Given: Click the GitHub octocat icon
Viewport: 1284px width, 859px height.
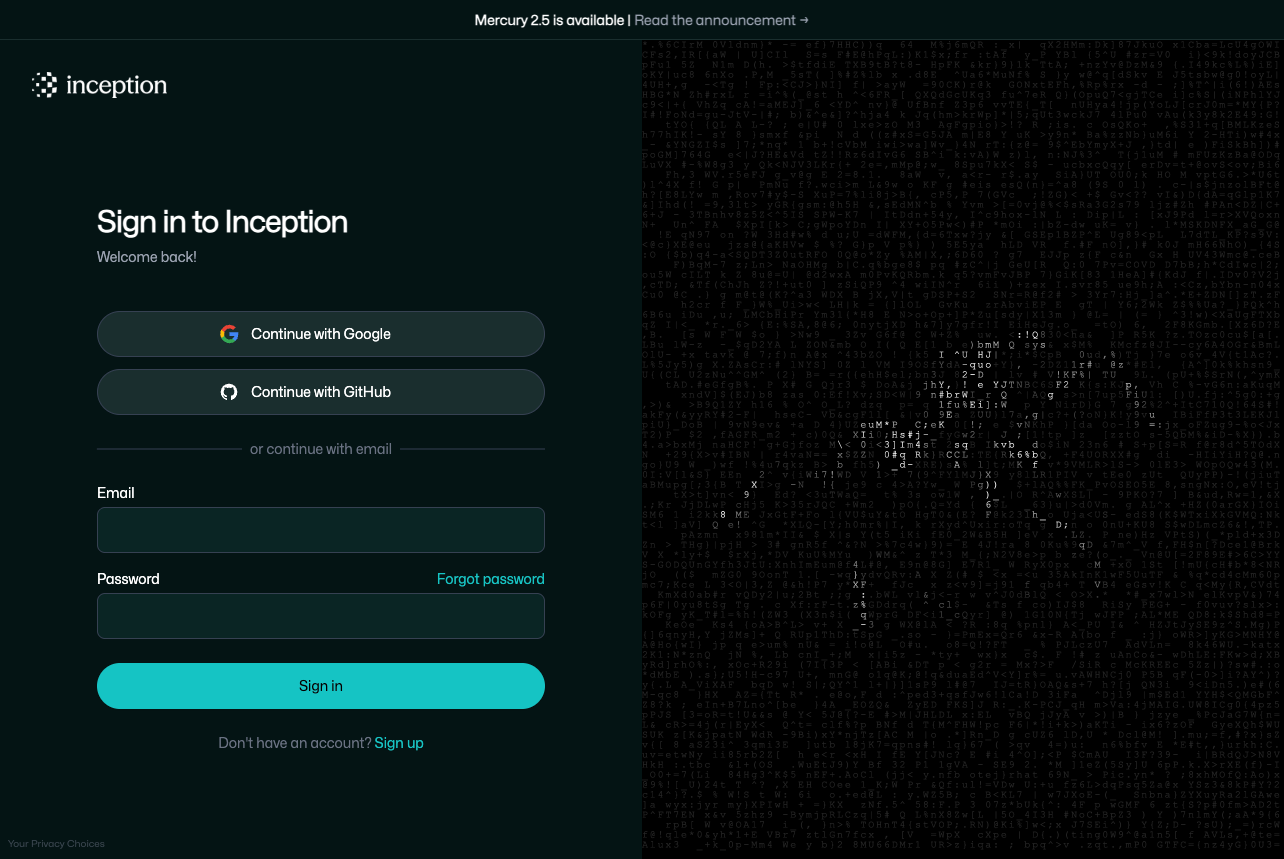Looking at the screenshot, I should [229, 392].
